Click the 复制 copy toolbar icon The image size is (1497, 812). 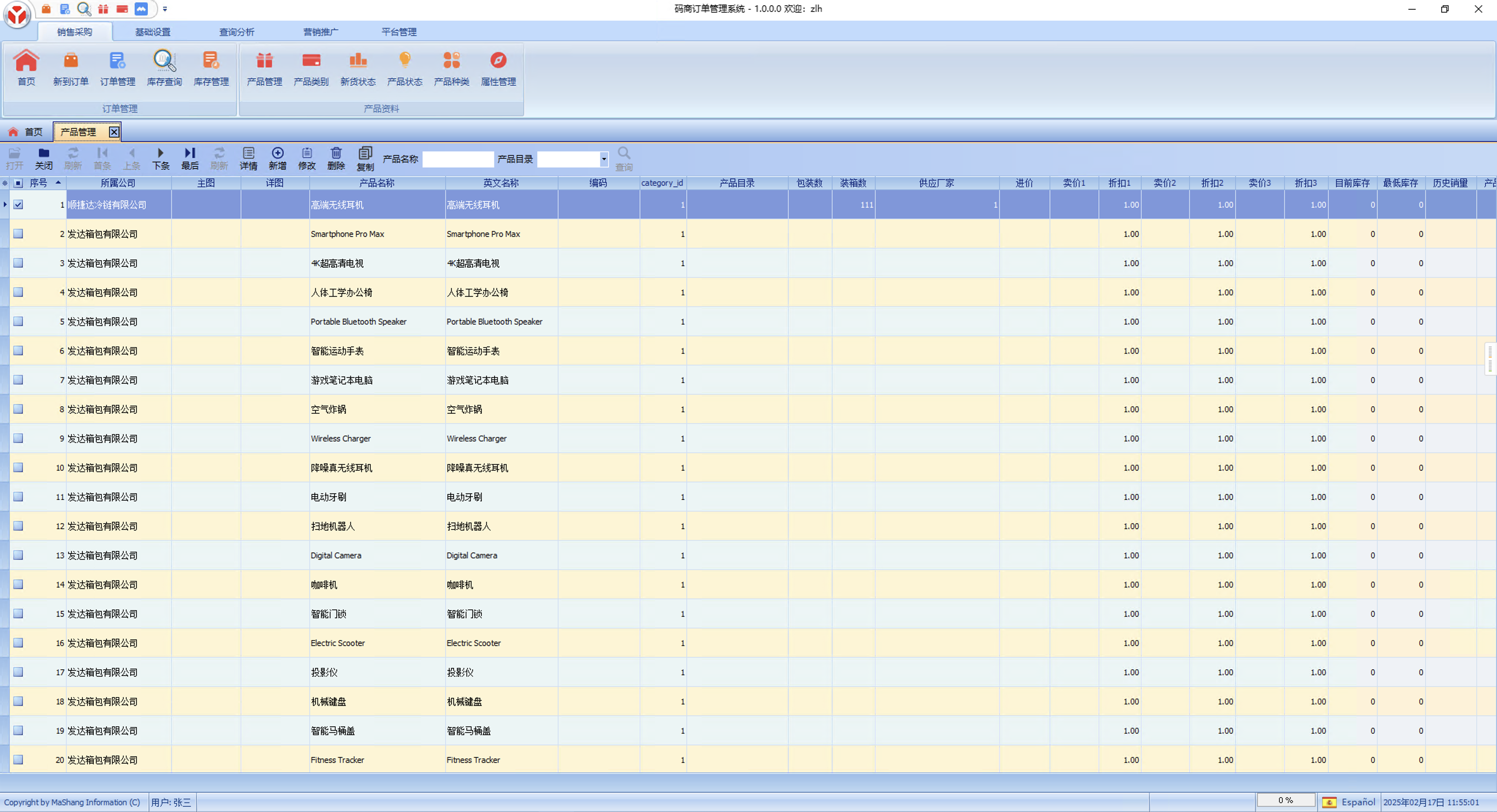(x=365, y=158)
